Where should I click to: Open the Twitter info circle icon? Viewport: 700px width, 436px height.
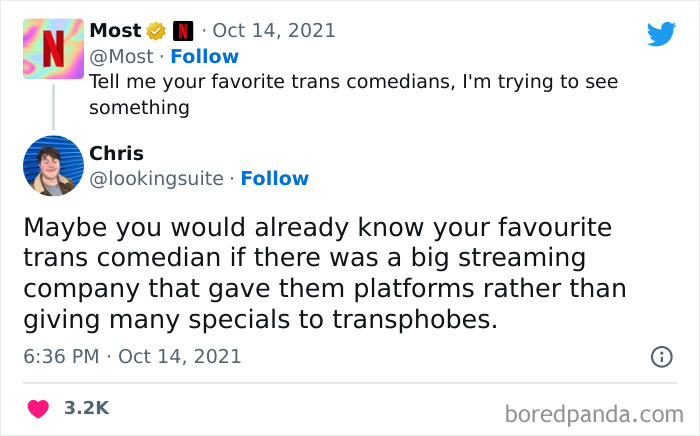click(661, 356)
